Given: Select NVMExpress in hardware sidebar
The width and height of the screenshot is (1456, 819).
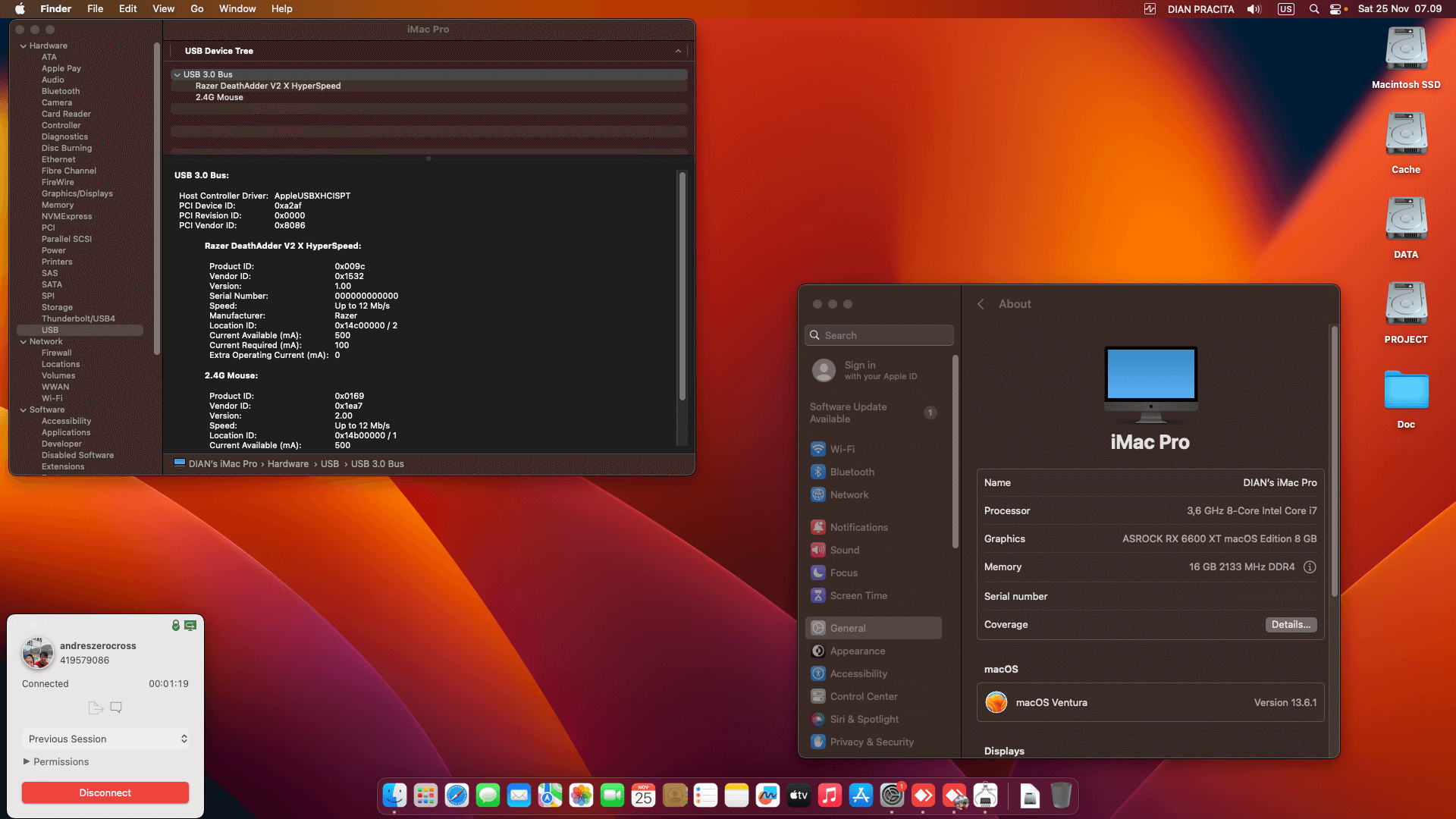Looking at the screenshot, I should click(67, 217).
